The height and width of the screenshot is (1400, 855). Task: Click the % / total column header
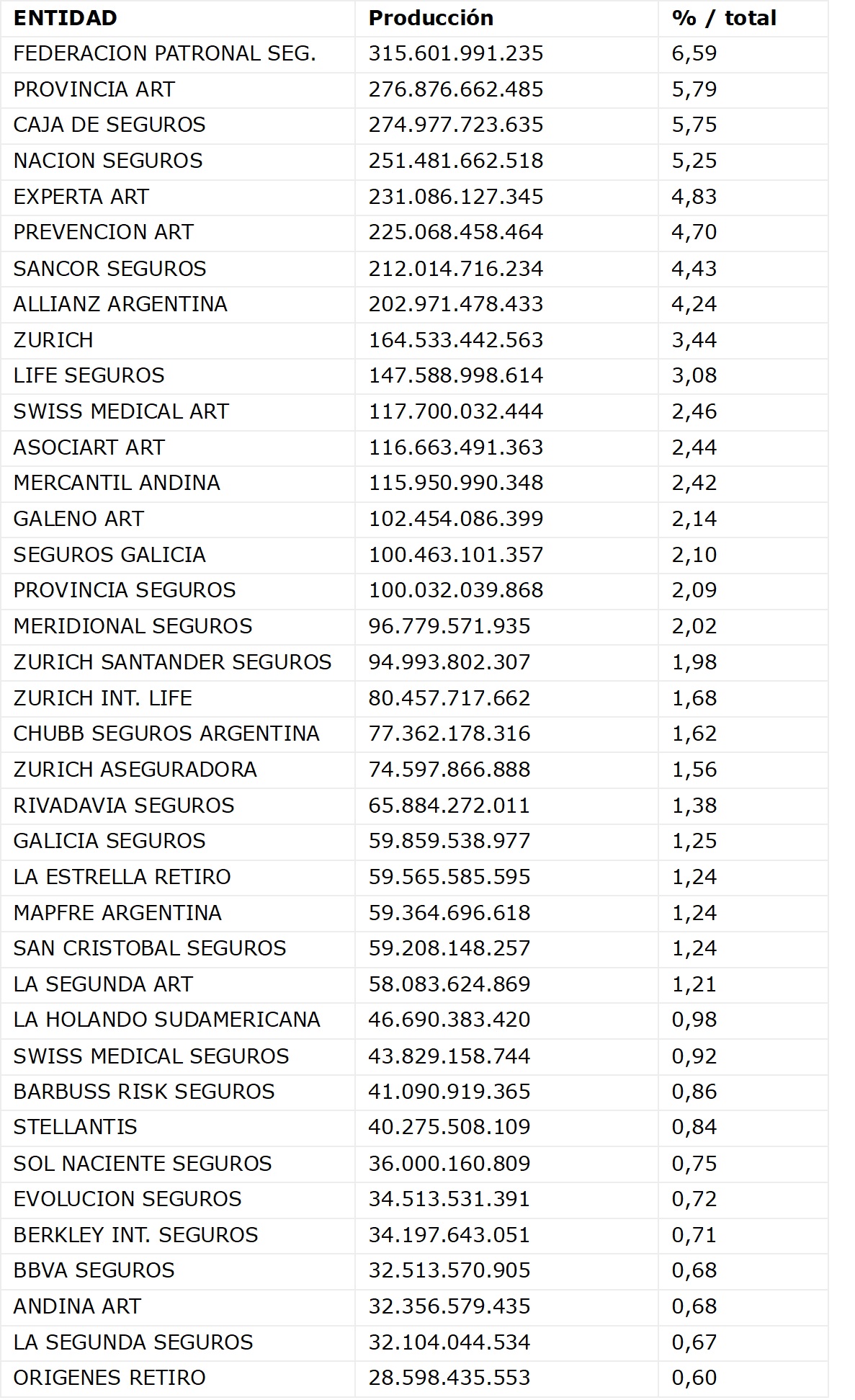(723, 18)
